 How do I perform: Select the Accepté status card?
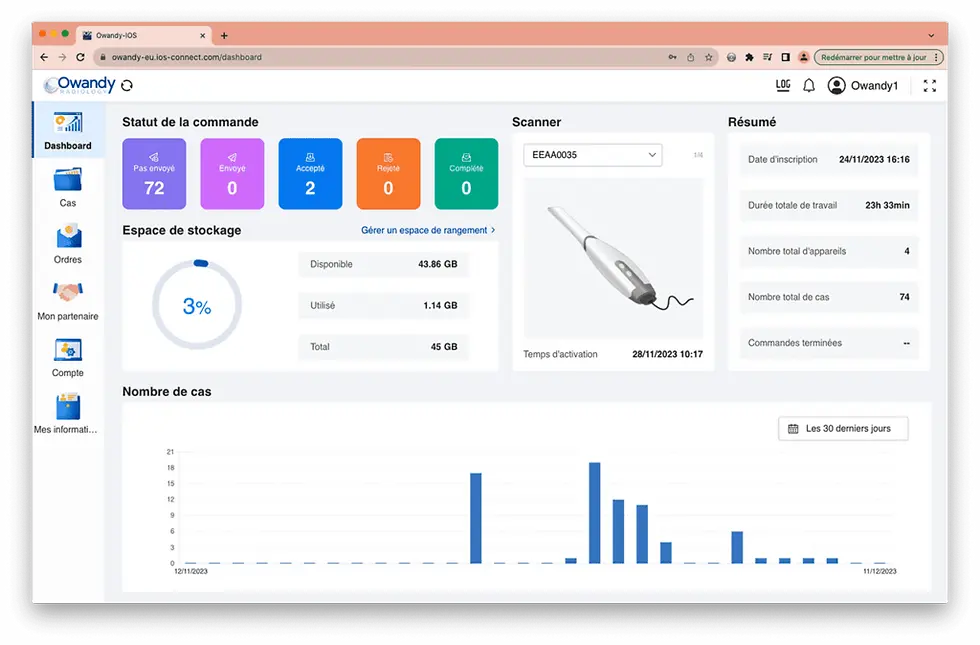click(x=311, y=174)
